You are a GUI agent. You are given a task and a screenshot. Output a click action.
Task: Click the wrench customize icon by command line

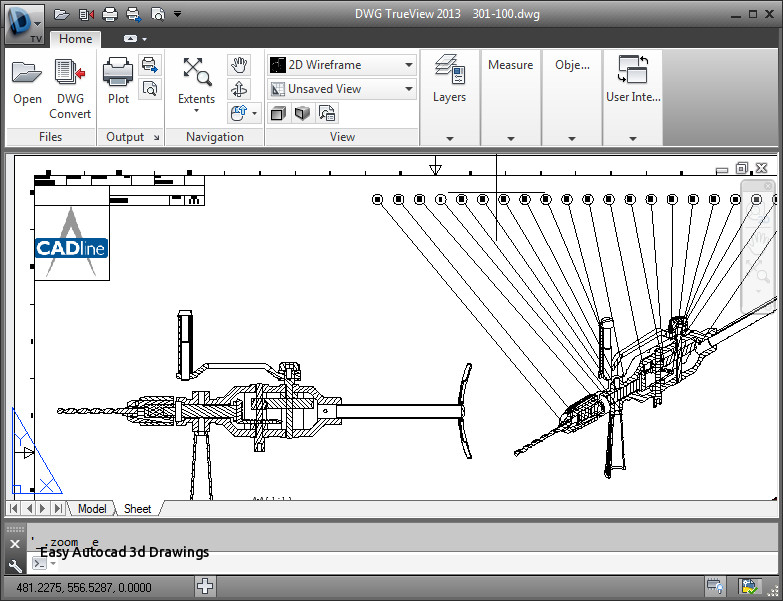[x=15, y=564]
